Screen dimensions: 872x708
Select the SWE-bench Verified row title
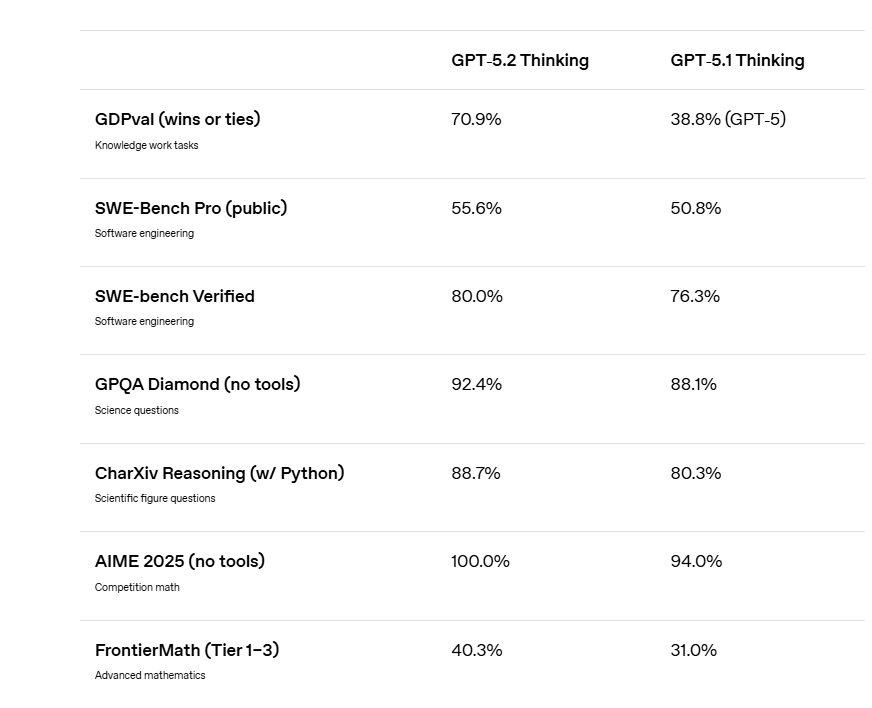(x=175, y=296)
